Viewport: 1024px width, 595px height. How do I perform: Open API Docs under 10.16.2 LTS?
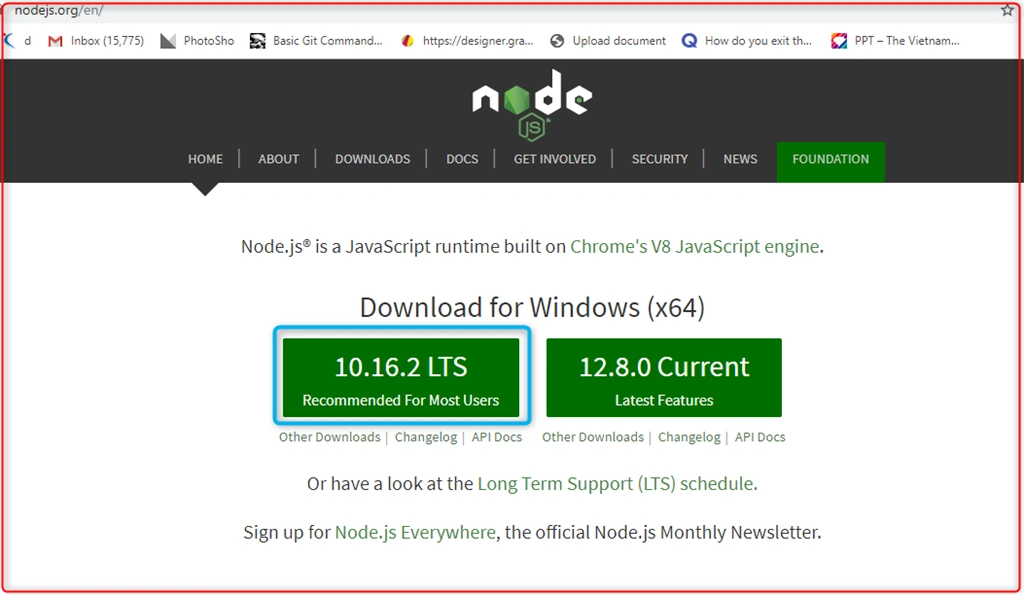[497, 437]
